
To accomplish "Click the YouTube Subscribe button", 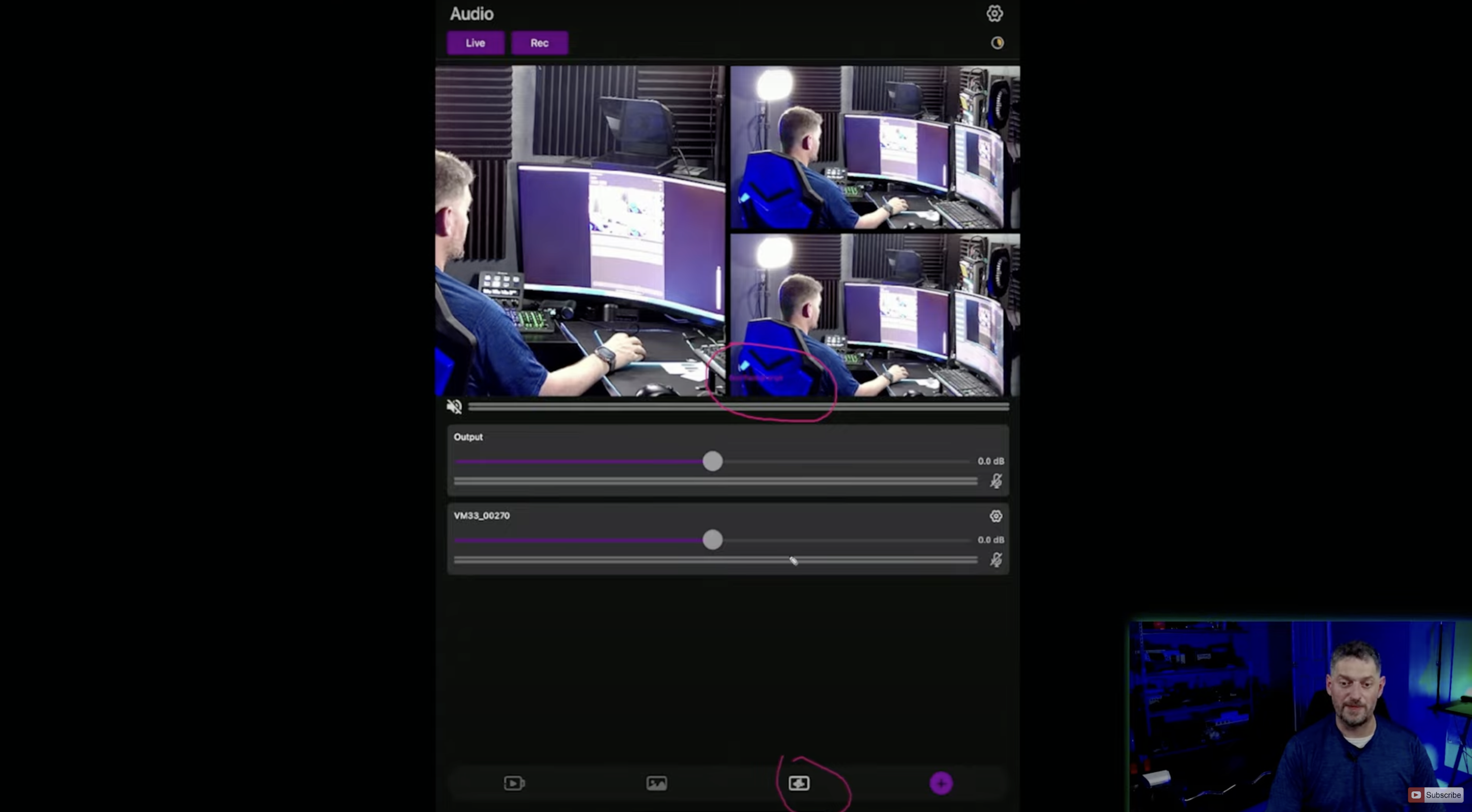I will click(1435, 795).
